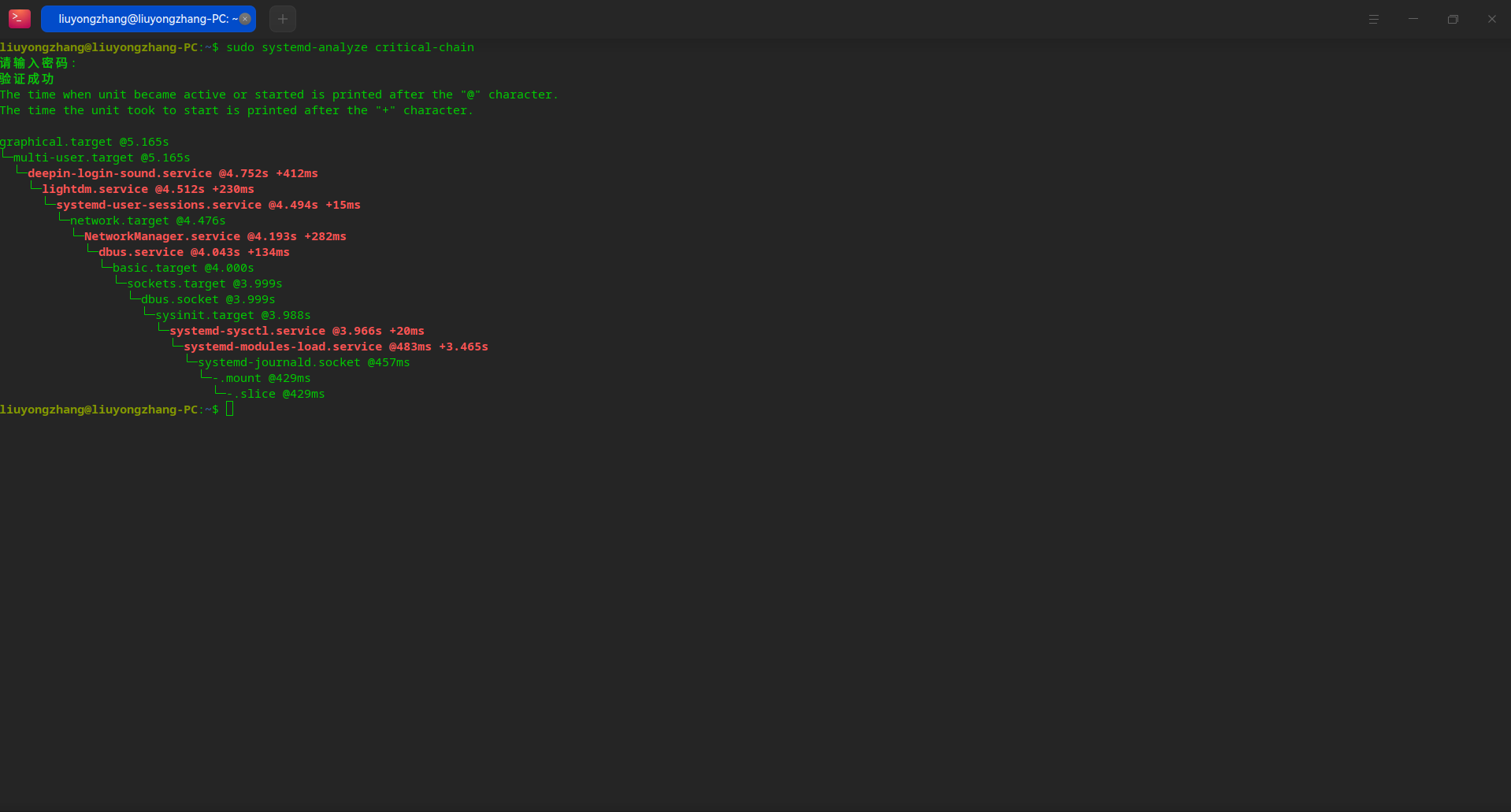1511x812 pixels.
Task: Place cursor at the final command prompt
Action: (x=230, y=409)
